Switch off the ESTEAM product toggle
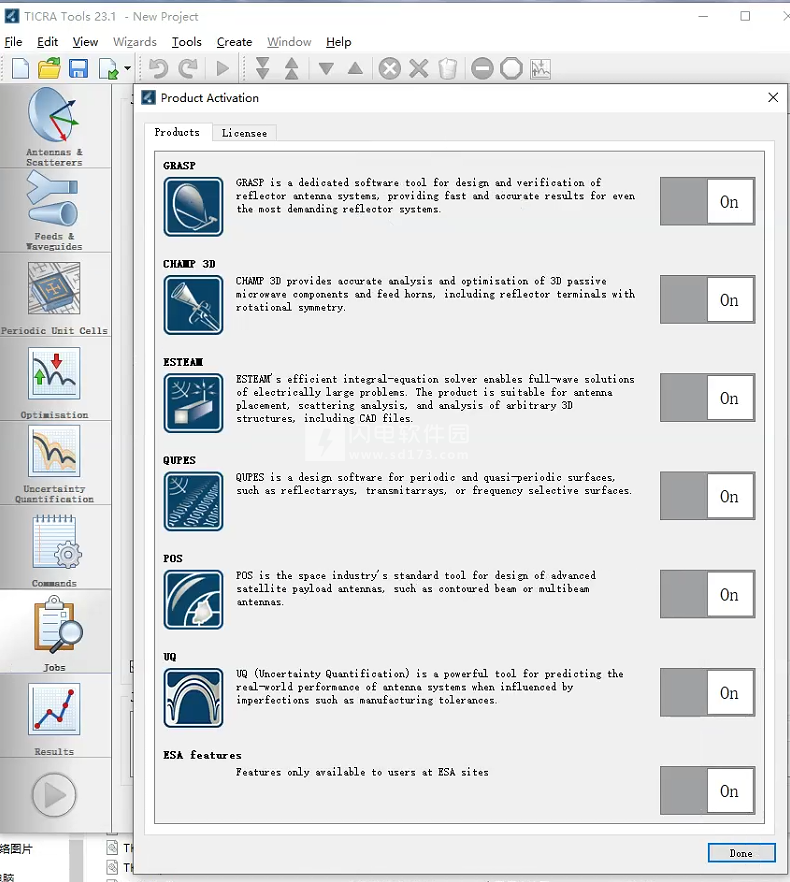Image resolution: width=790 pixels, height=882 pixels. coord(707,398)
